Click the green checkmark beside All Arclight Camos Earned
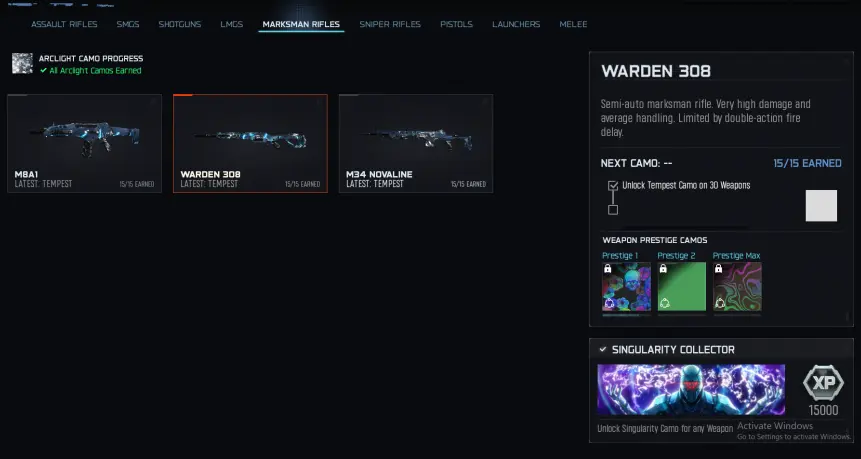Image resolution: width=861 pixels, height=459 pixels. click(x=43, y=70)
